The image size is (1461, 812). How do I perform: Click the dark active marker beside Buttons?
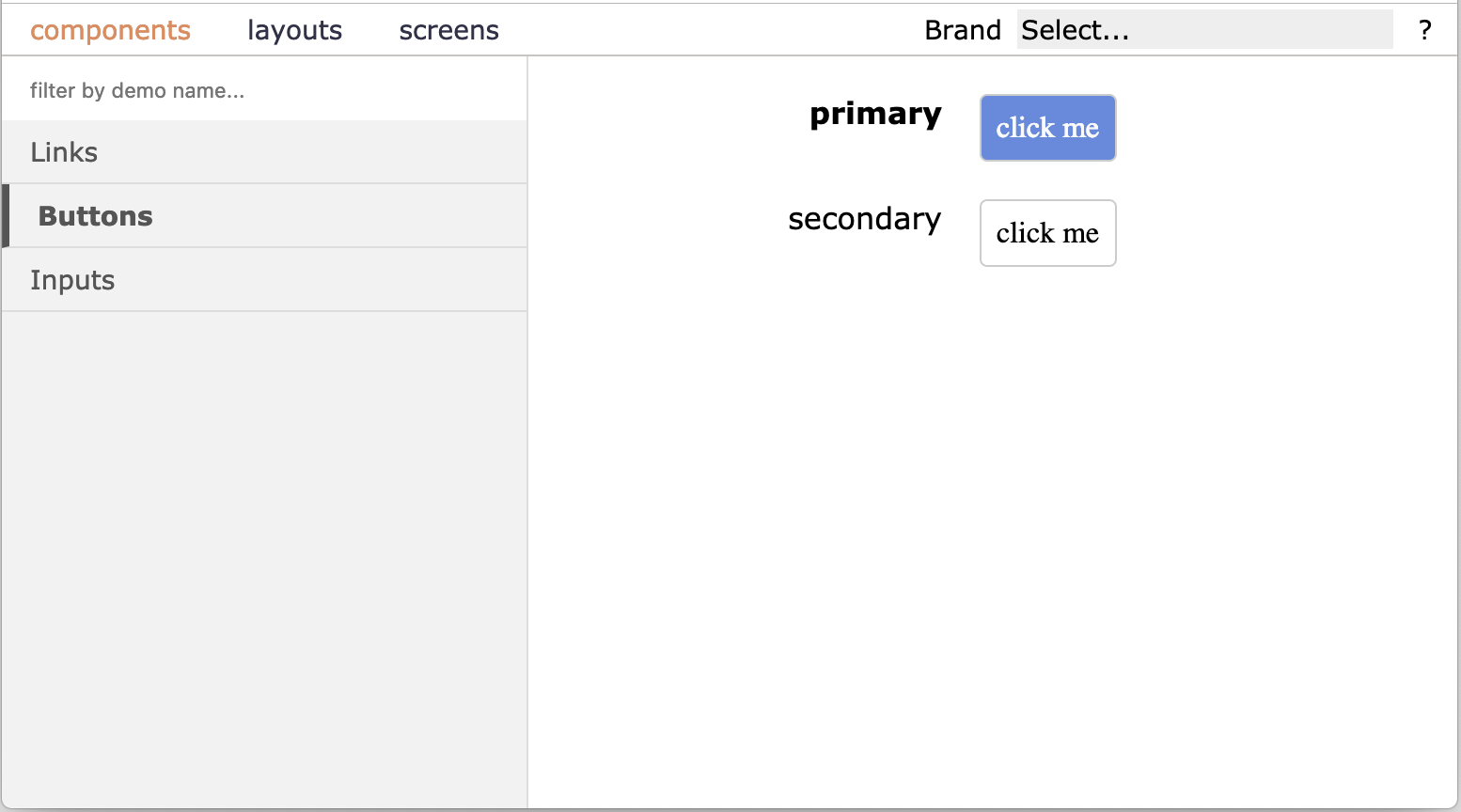(x=6, y=216)
